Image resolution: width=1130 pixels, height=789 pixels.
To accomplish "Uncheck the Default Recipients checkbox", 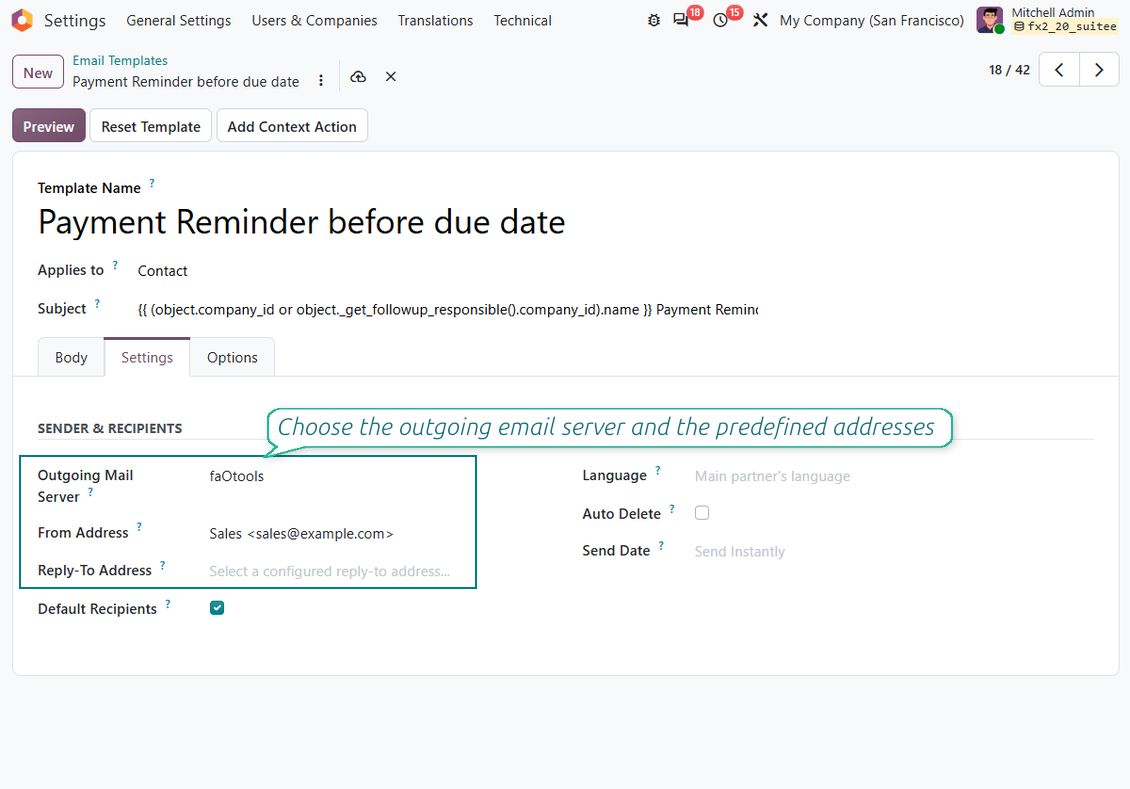I will 217,608.
